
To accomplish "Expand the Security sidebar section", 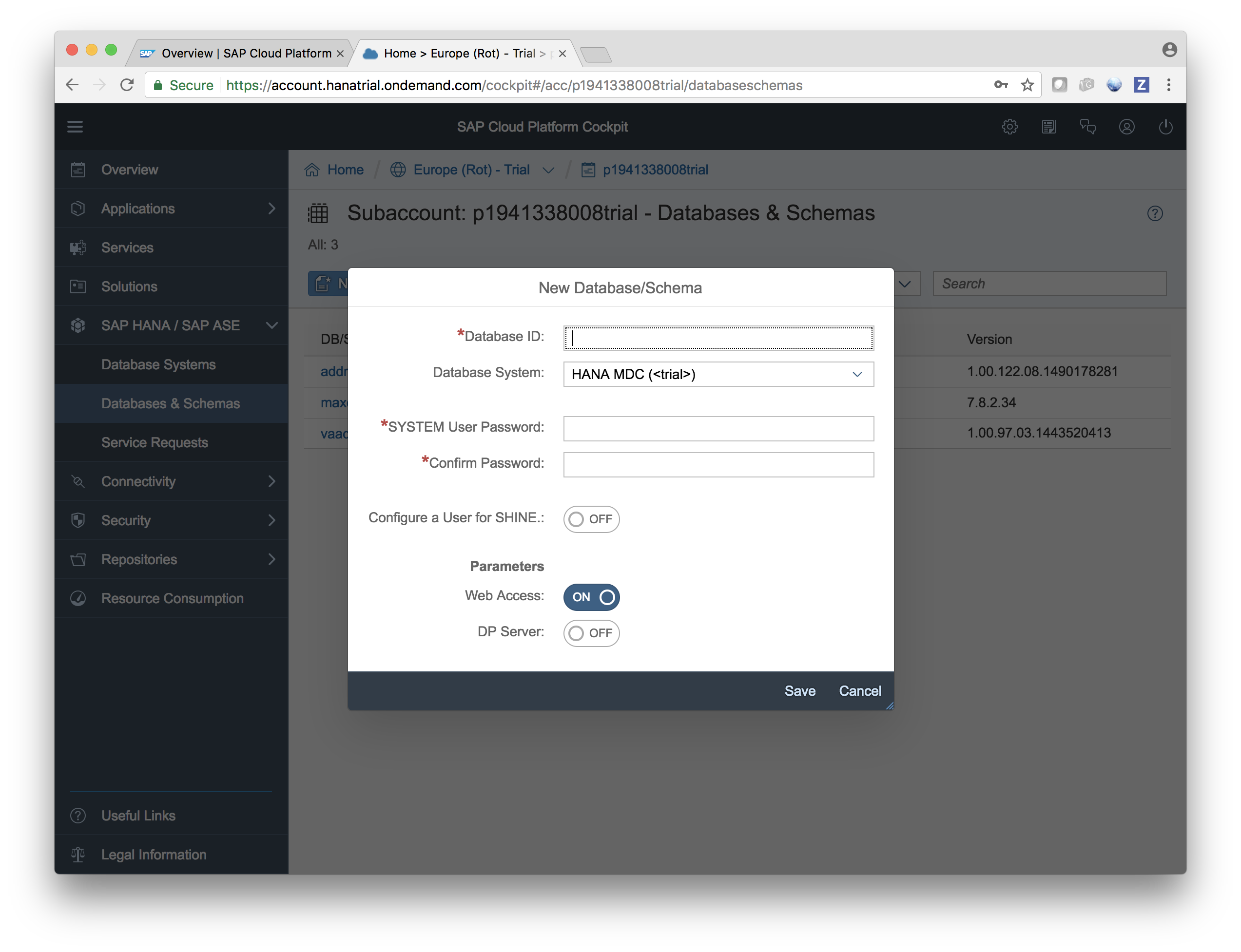I will click(x=271, y=520).
